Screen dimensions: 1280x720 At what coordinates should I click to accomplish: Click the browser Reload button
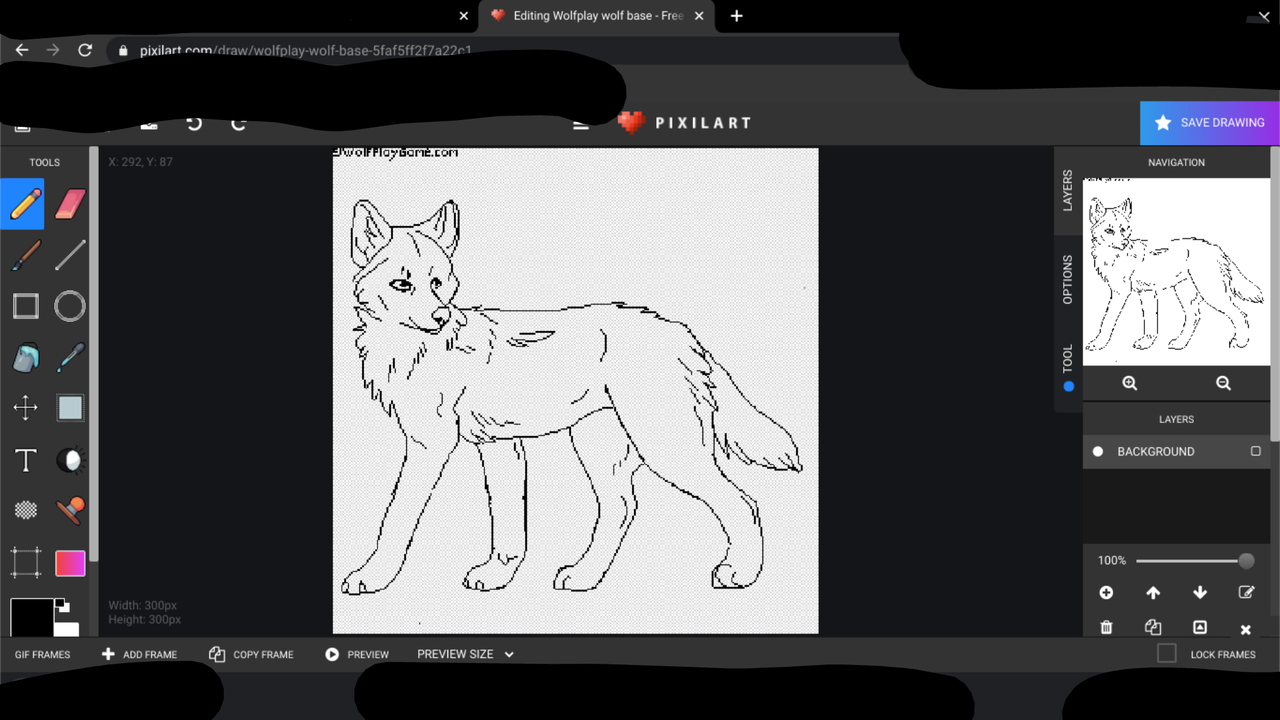tap(85, 50)
